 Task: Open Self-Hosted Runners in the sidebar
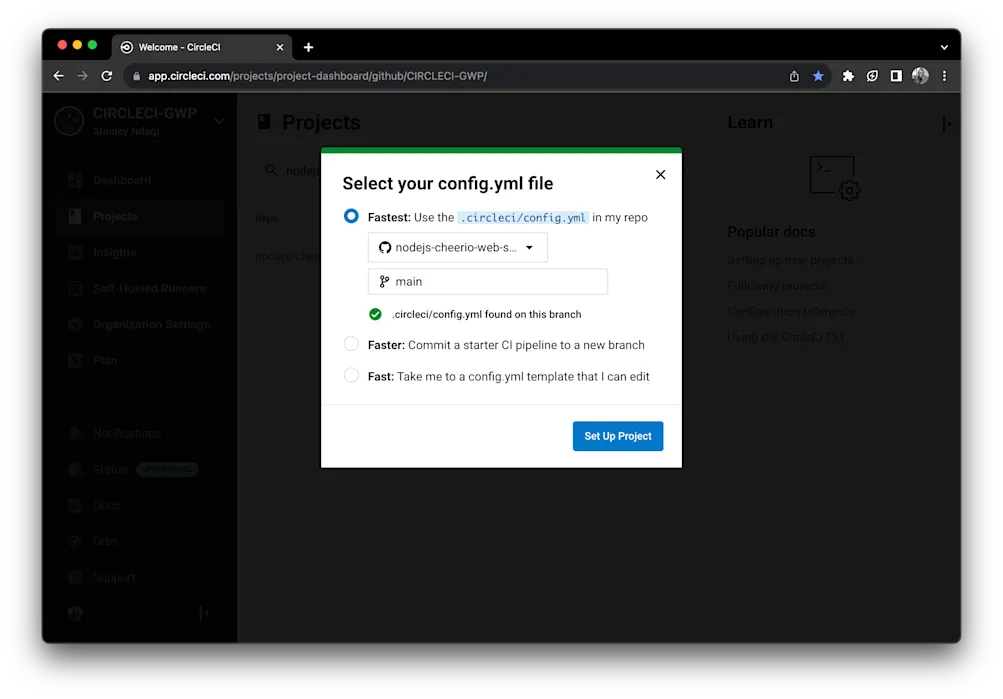pyautogui.click(x=149, y=288)
